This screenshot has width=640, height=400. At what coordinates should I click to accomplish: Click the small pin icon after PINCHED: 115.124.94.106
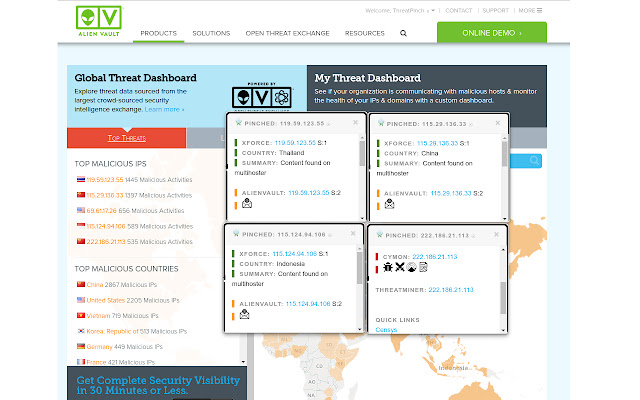[330, 235]
